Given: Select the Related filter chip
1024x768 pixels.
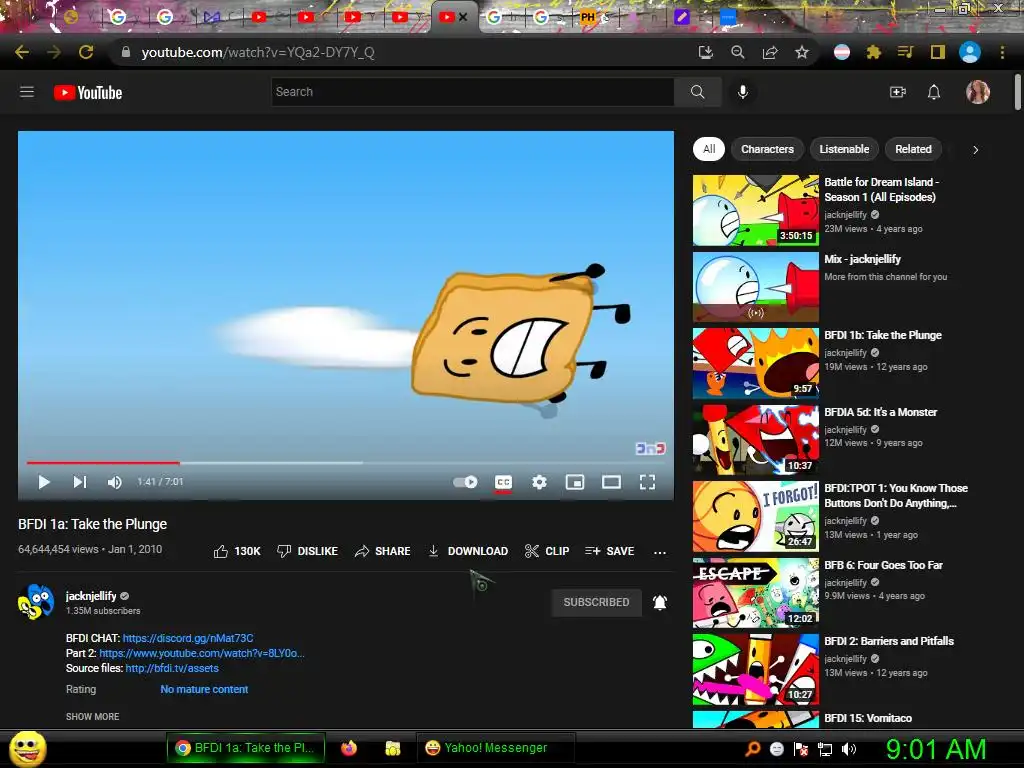Looking at the screenshot, I should tap(913, 149).
